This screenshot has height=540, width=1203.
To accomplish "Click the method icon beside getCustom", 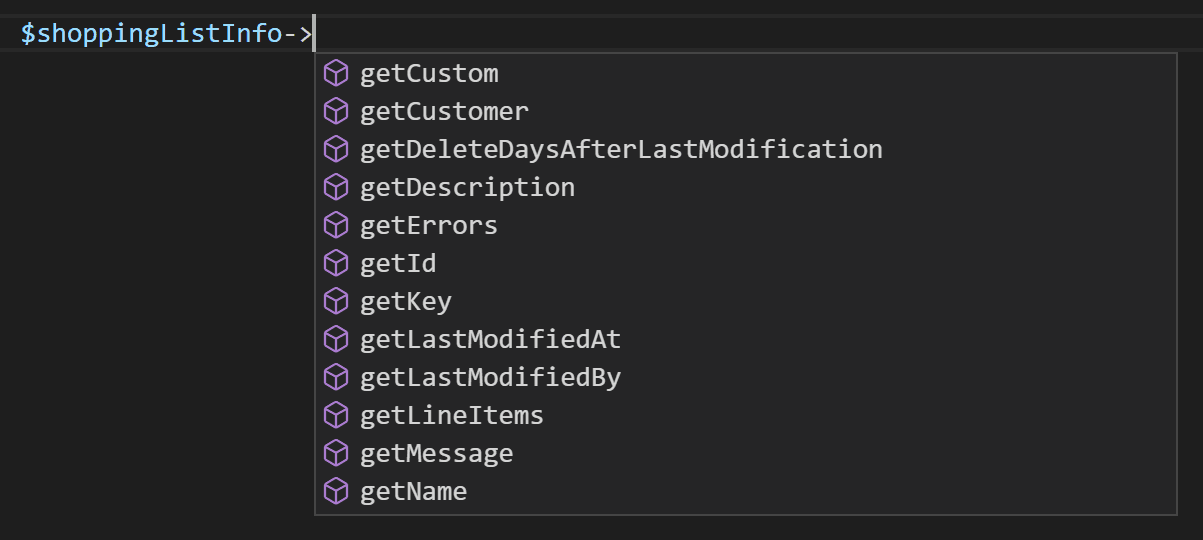I will coord(336,73).
